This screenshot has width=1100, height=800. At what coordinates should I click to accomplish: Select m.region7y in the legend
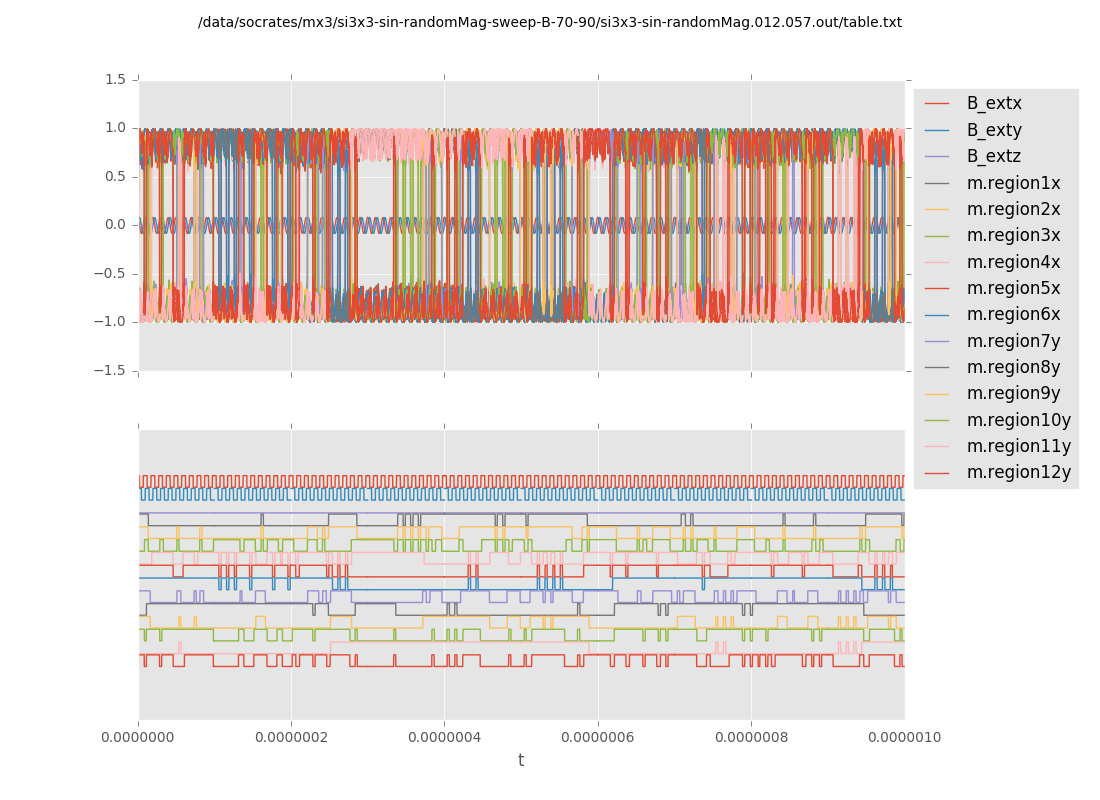(x=1013, y=341)
